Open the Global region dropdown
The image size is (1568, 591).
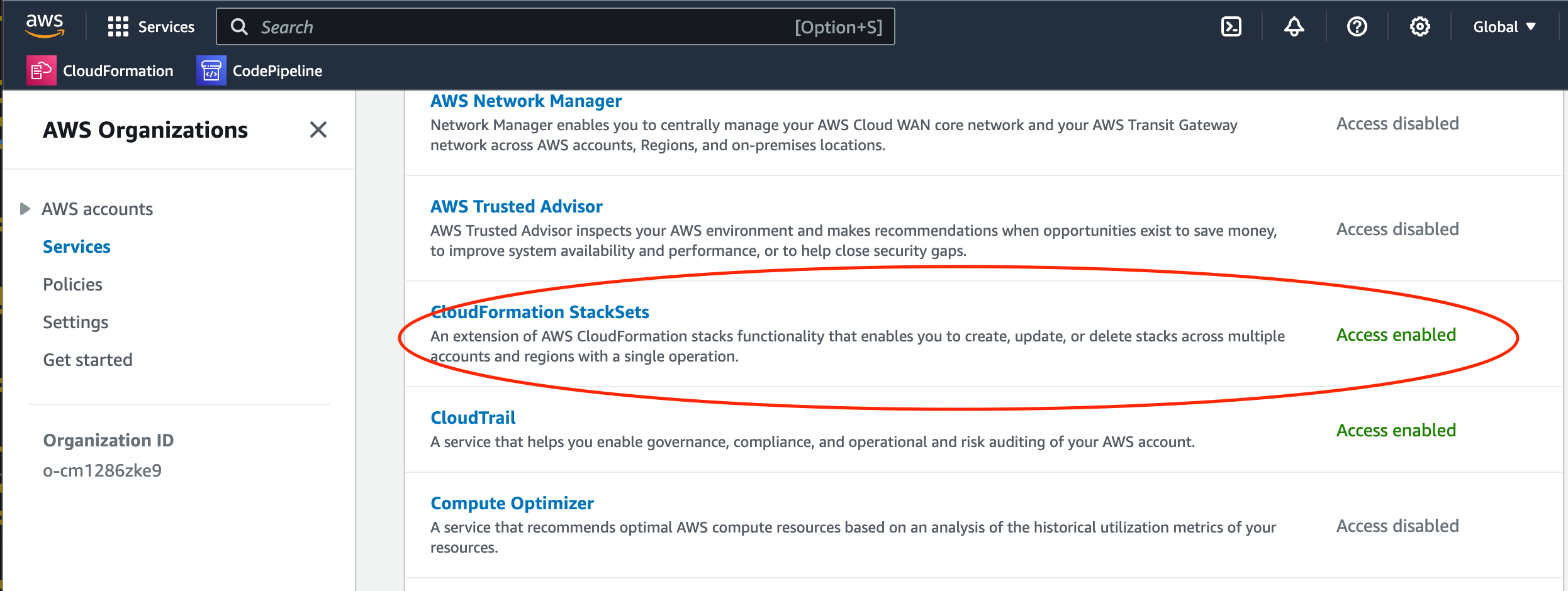[1504, 27]
